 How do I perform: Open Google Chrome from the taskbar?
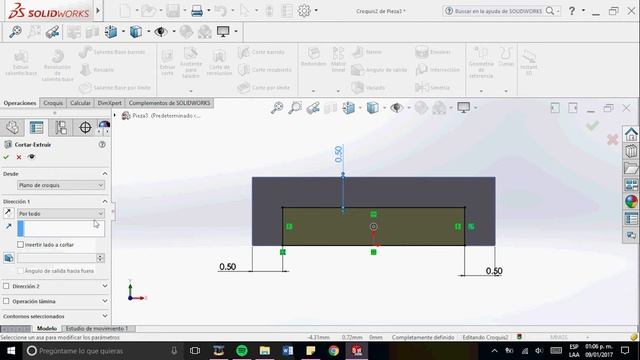(333, 351)
